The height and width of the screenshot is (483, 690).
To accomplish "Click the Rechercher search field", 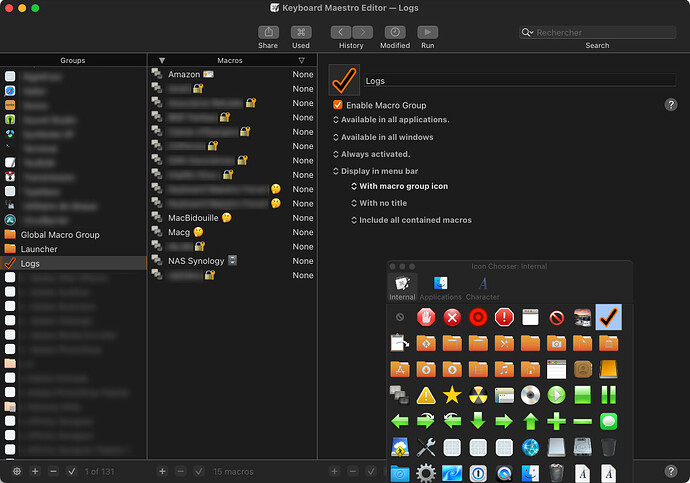I will (x=598, y=33).
